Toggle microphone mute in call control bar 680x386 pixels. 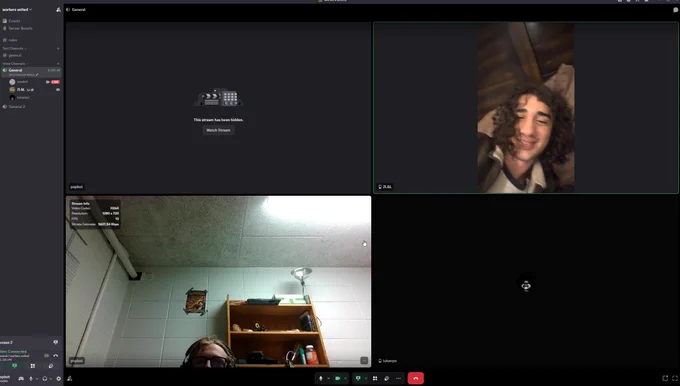(321, 378)
